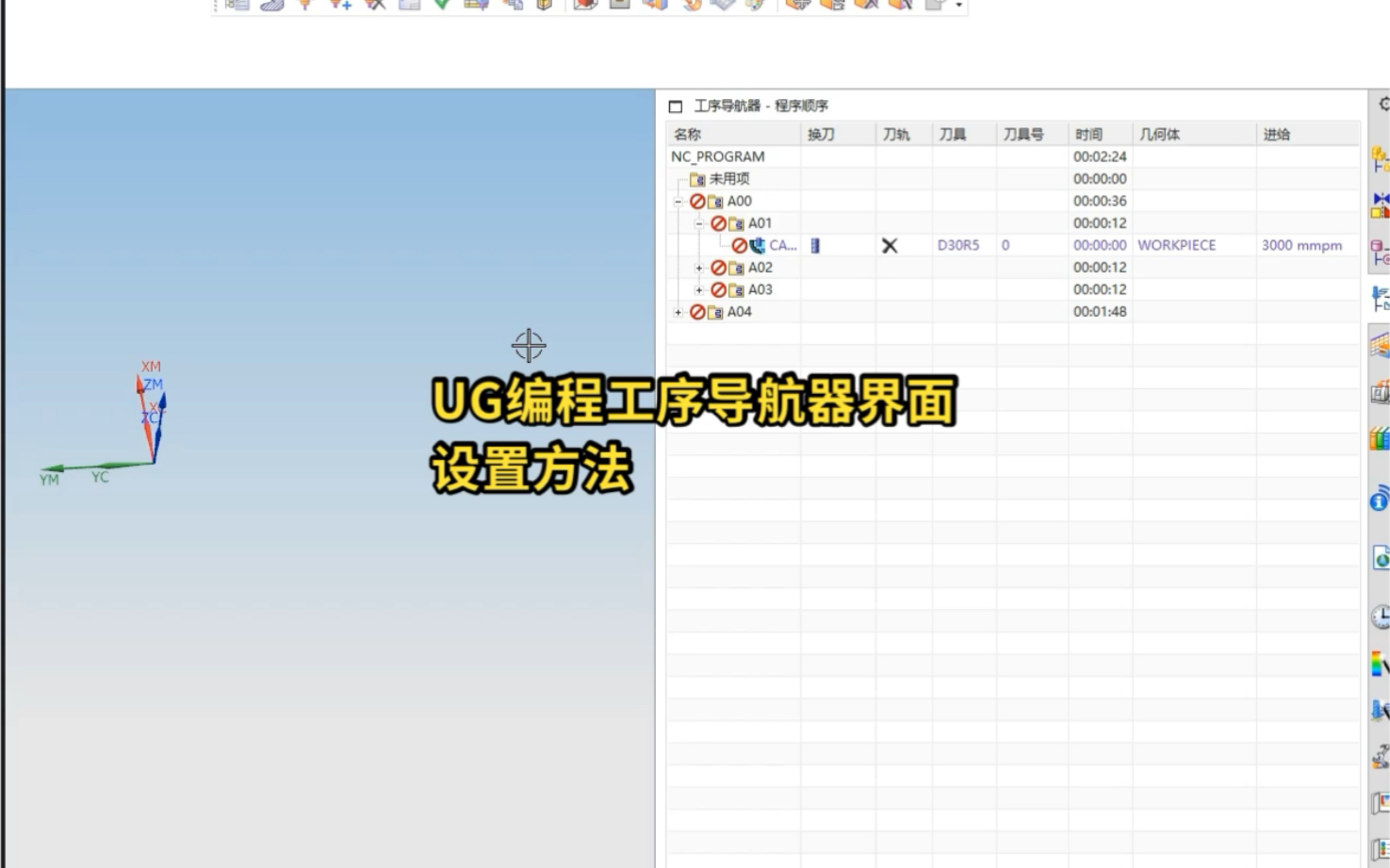
Task: Click the 00:02:24 total time cell
Action: (1100, 156)
